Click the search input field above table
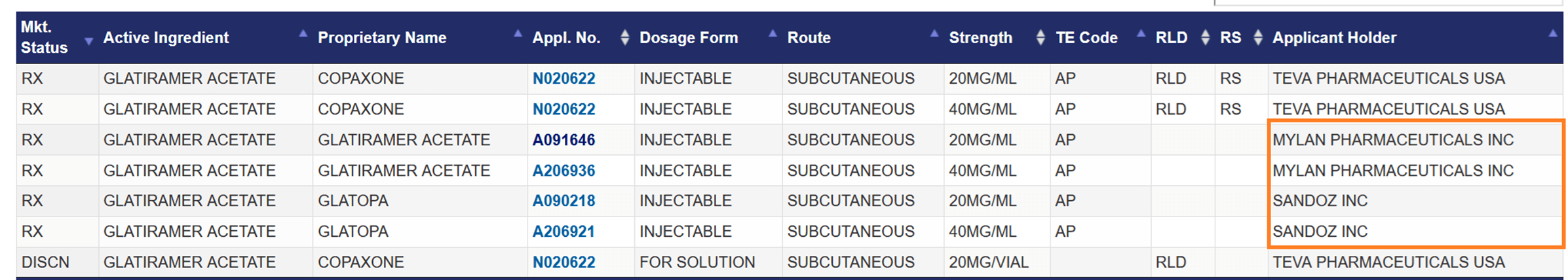The height and width of the screenshot is (280, 1568). pyautogui.click(x=1388, y=3)
